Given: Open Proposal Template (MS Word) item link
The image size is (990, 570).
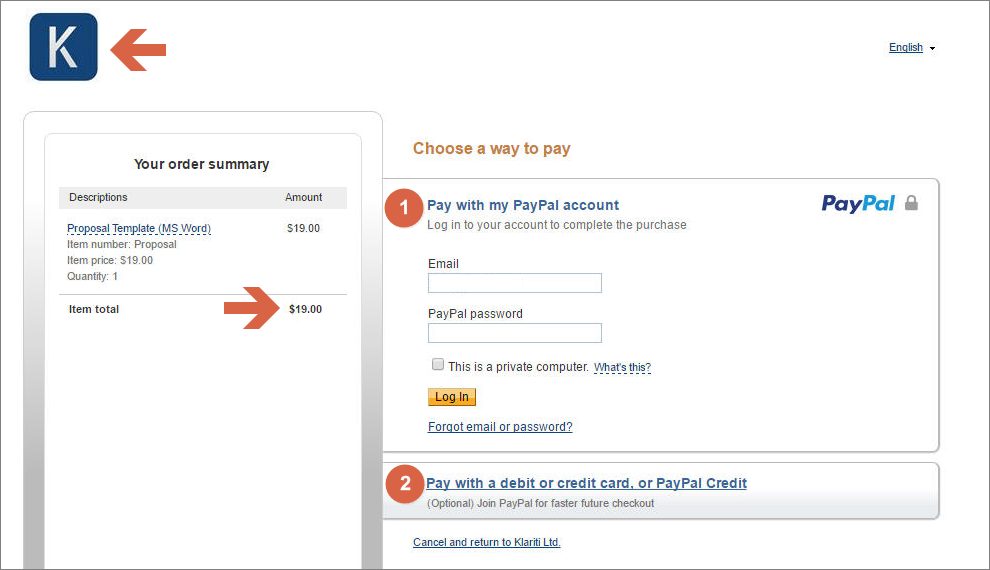Looking at the screenshot, I should 139,228.
